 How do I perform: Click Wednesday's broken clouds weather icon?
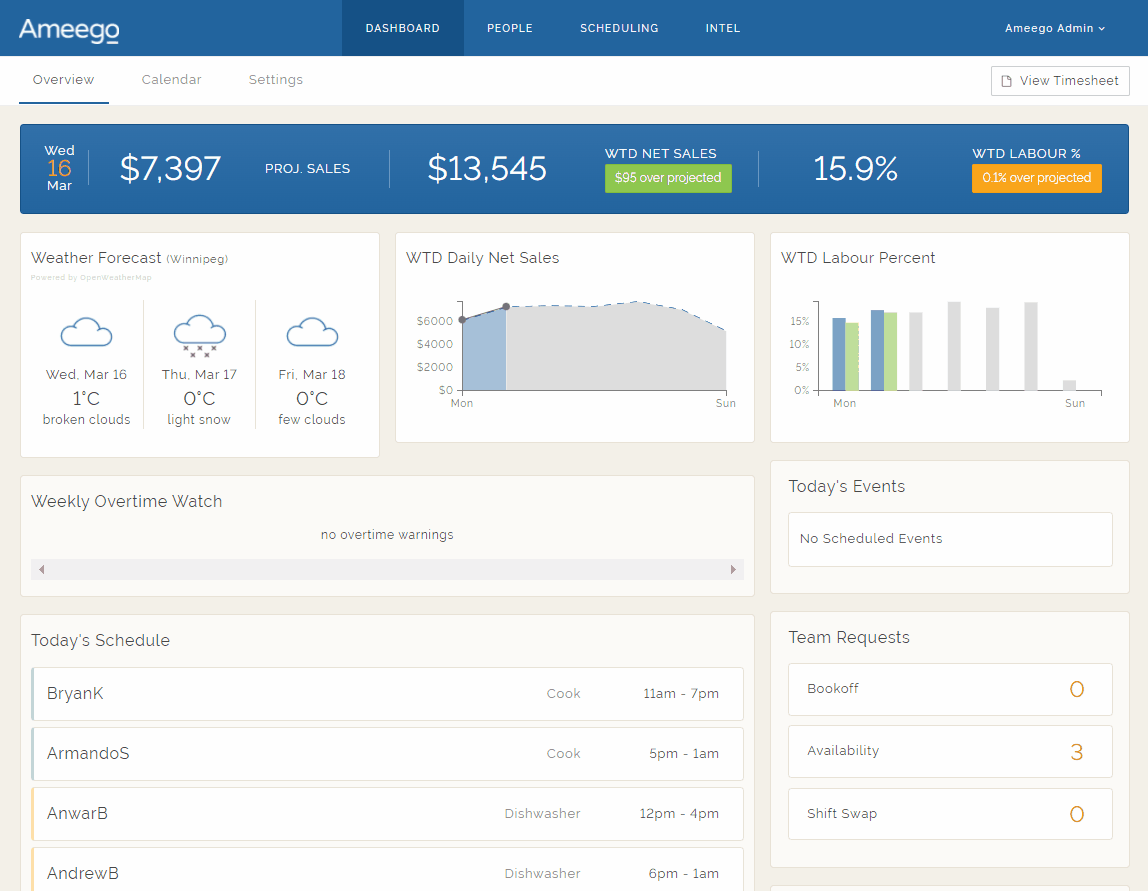click(86, 332)
